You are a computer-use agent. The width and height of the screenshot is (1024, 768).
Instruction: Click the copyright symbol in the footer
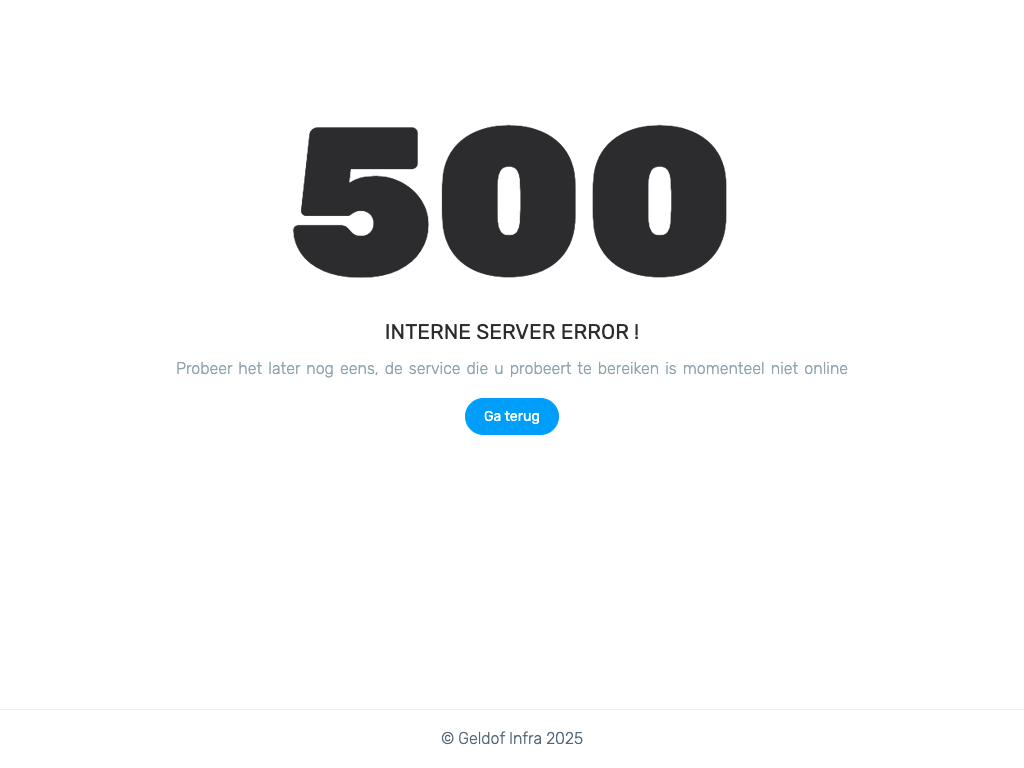(447, 739)
